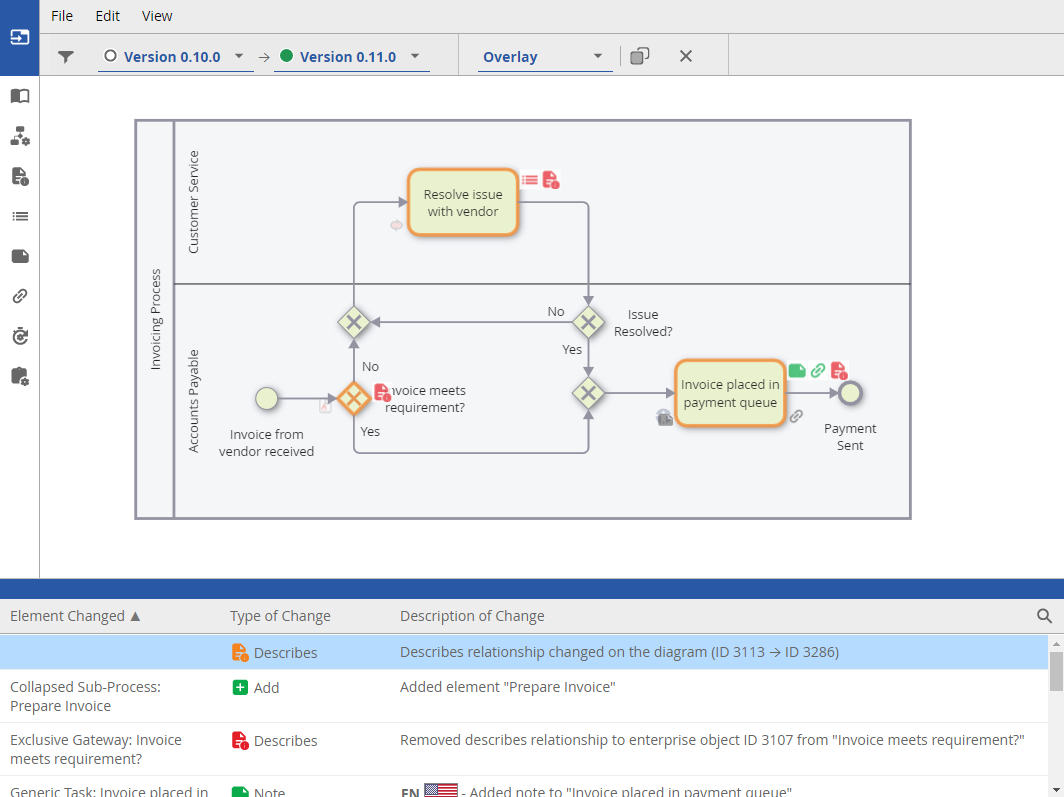Viewport: 1064px width, 797px height.
Task: Open the File menu
Action: click(x=62, y=16)
